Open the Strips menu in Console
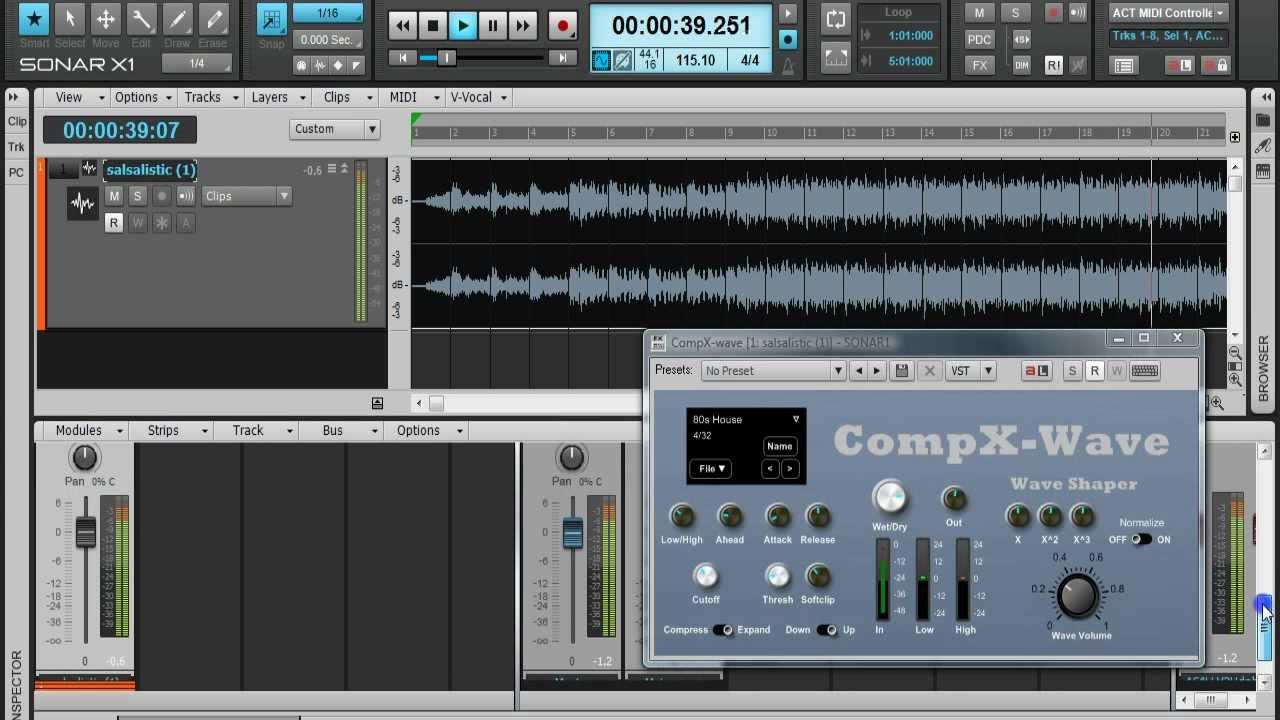This screenshot has width=1280, height=720. 172,430
